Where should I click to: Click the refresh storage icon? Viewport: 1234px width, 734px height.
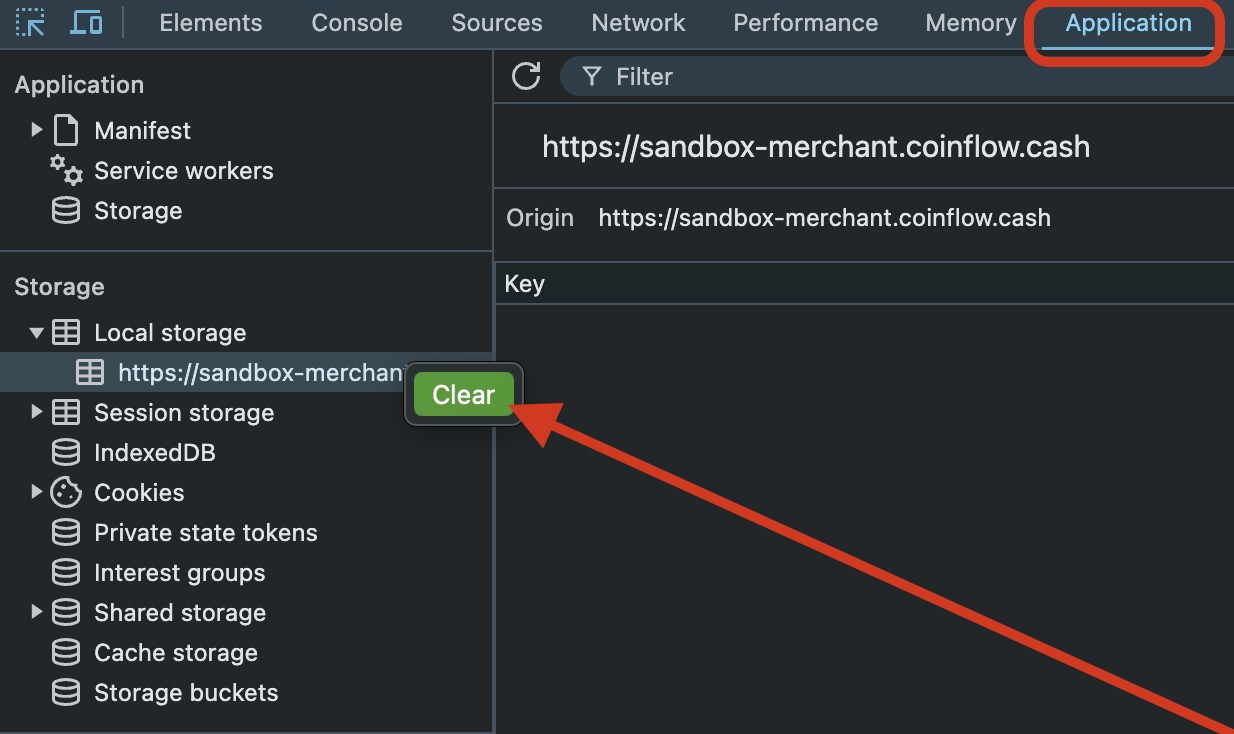[526, 76]
